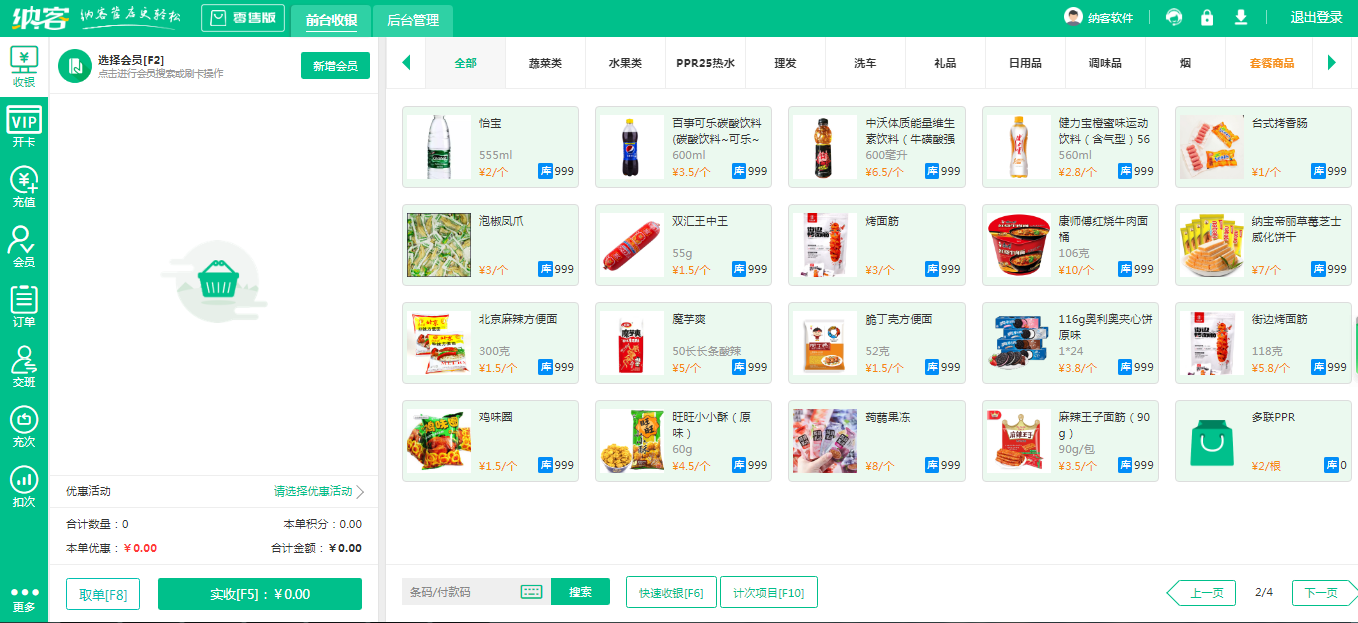Add 怡宝 555ml water to cart
The image size is (1358, 623).
click(490, 147)
